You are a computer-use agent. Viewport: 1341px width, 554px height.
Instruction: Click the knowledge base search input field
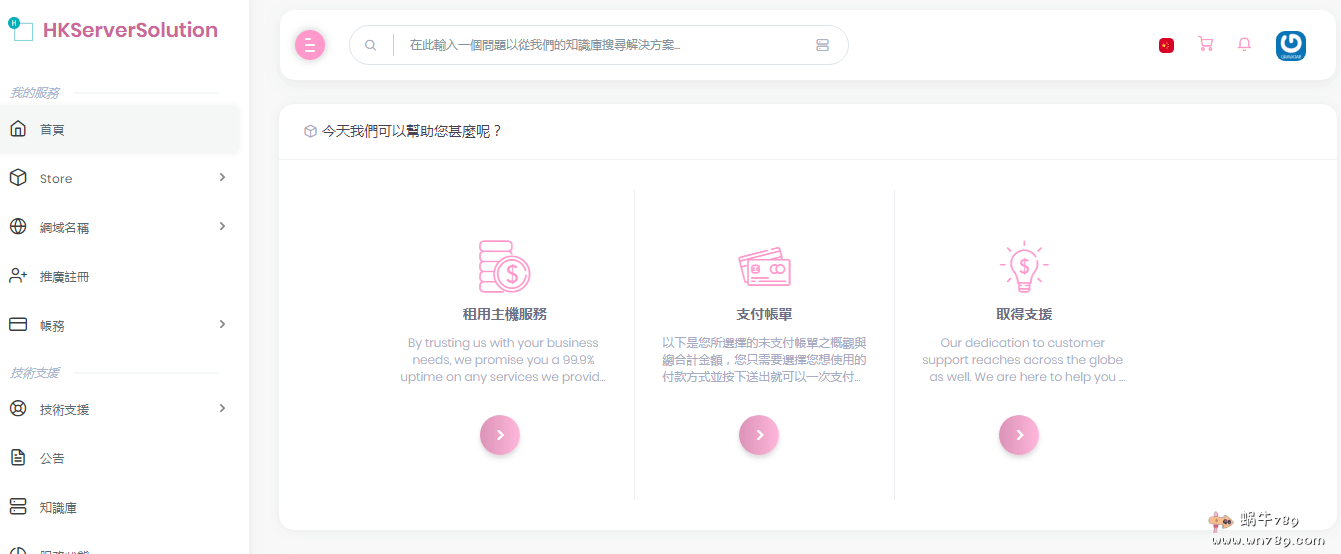(600, 45)
